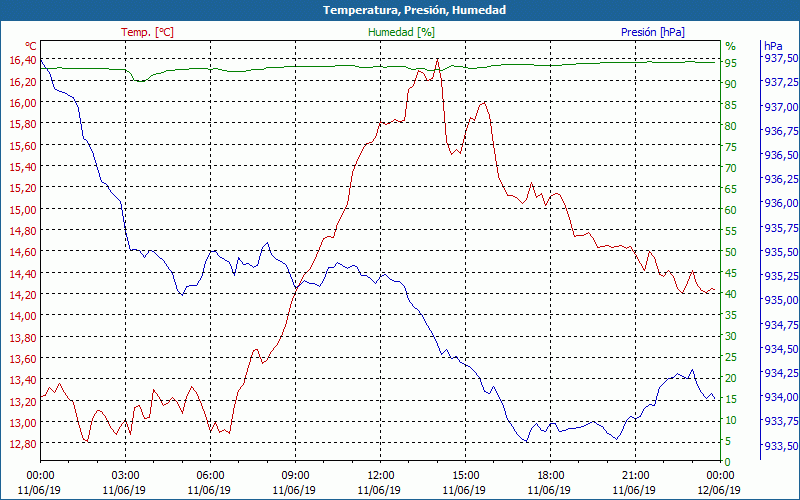Click the 09:00 time axis label

295,476
